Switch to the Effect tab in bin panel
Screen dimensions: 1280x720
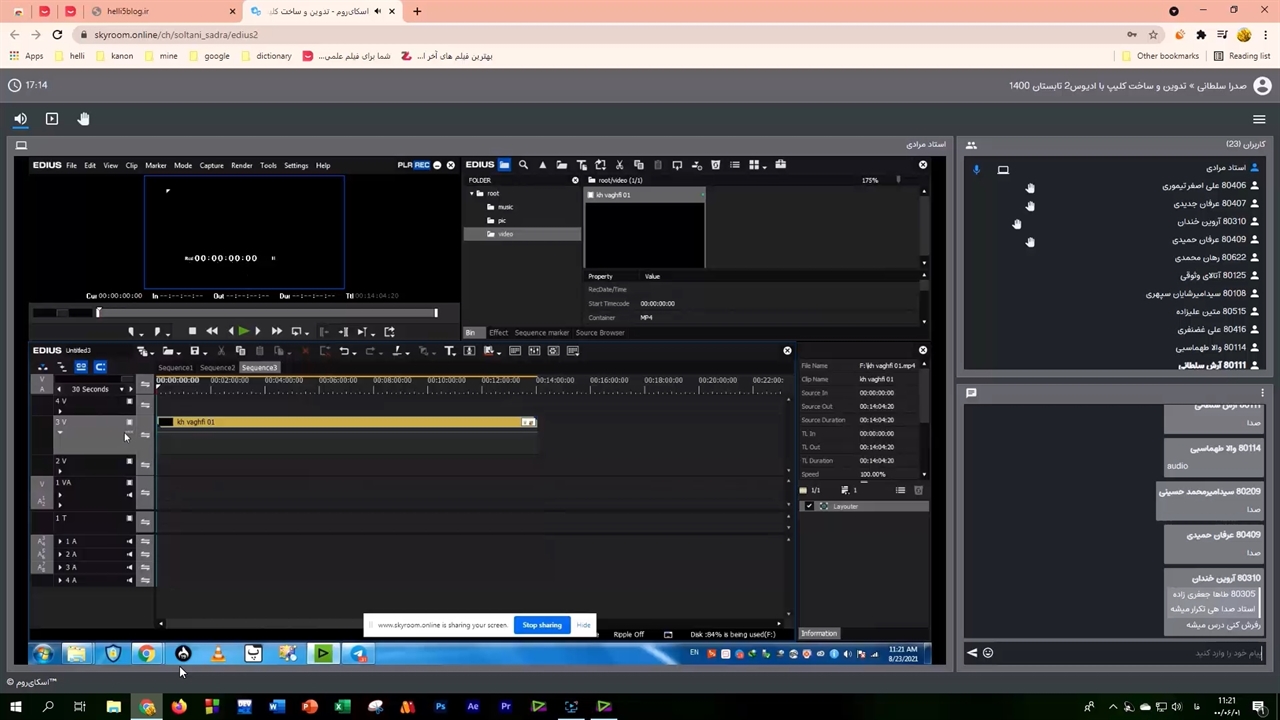[x=498, y=332]
